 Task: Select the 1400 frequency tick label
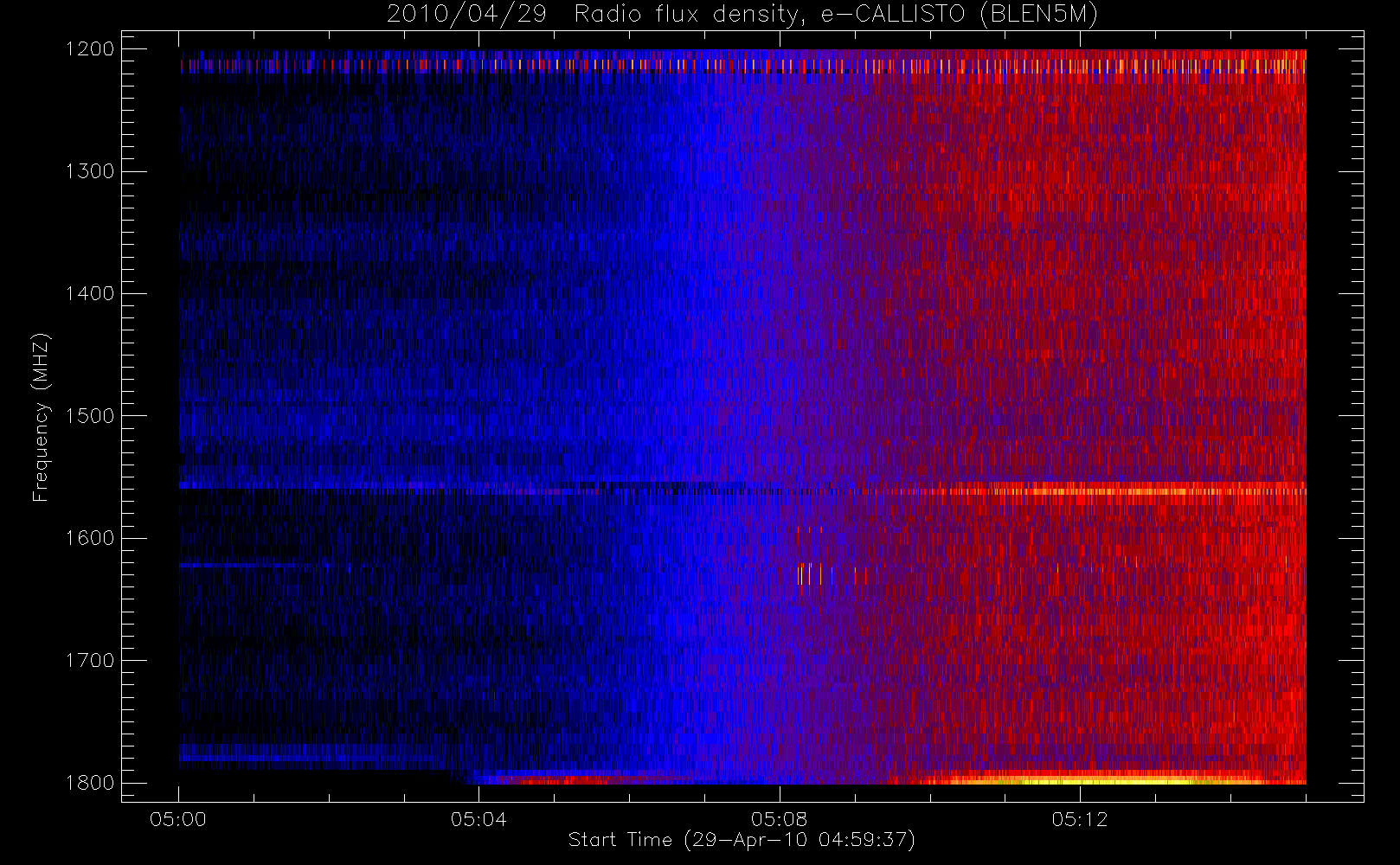tap(90, 294)
